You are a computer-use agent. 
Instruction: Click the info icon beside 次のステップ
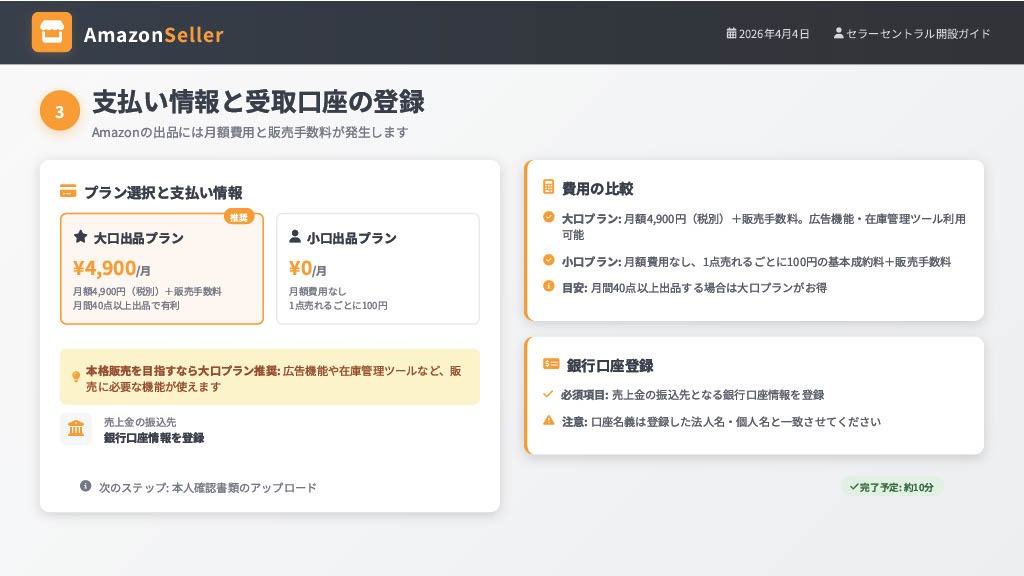pyautogui.click(x=86, y=486)
